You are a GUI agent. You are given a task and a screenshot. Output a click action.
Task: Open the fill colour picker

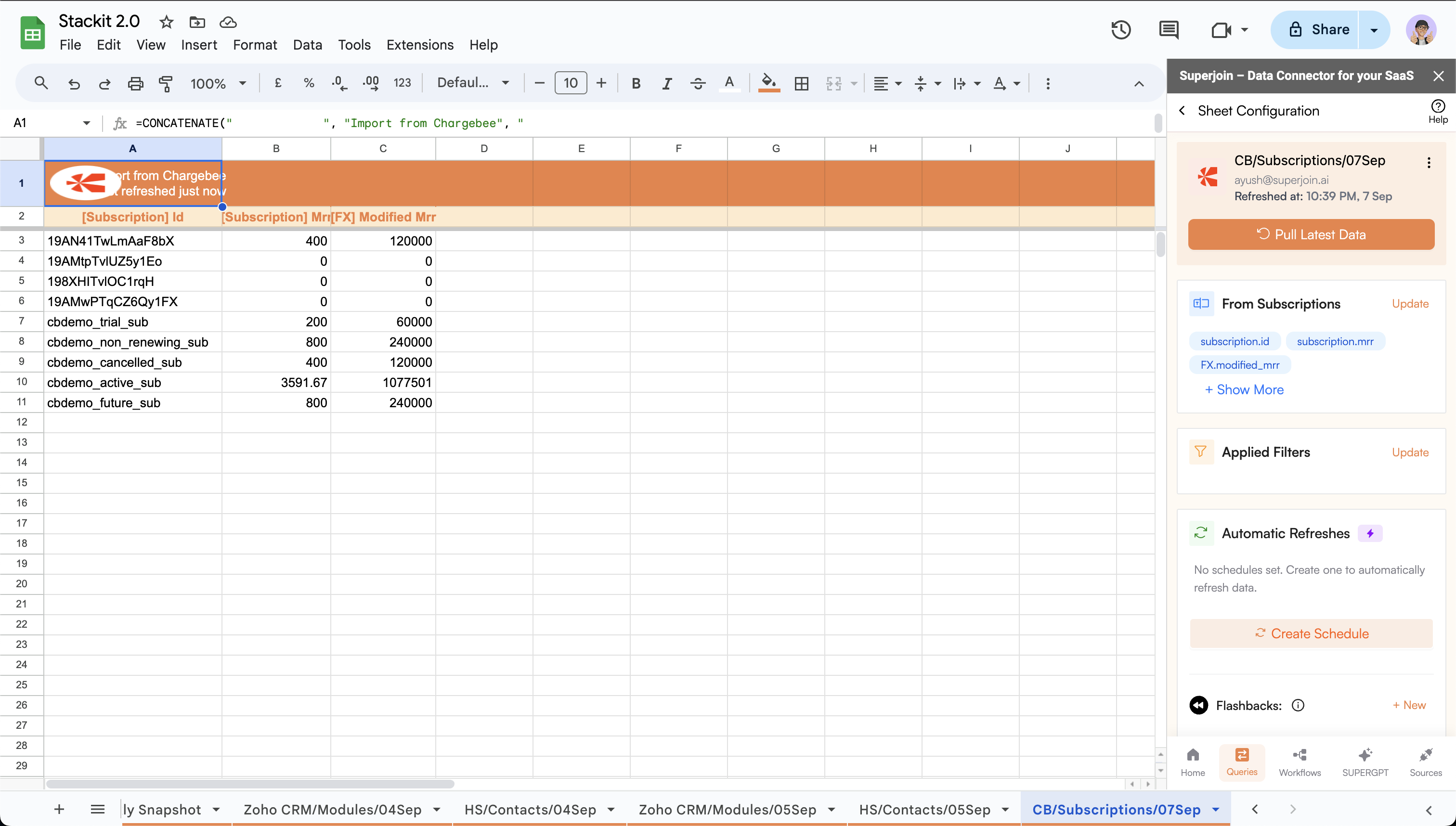tap(768, 83)
